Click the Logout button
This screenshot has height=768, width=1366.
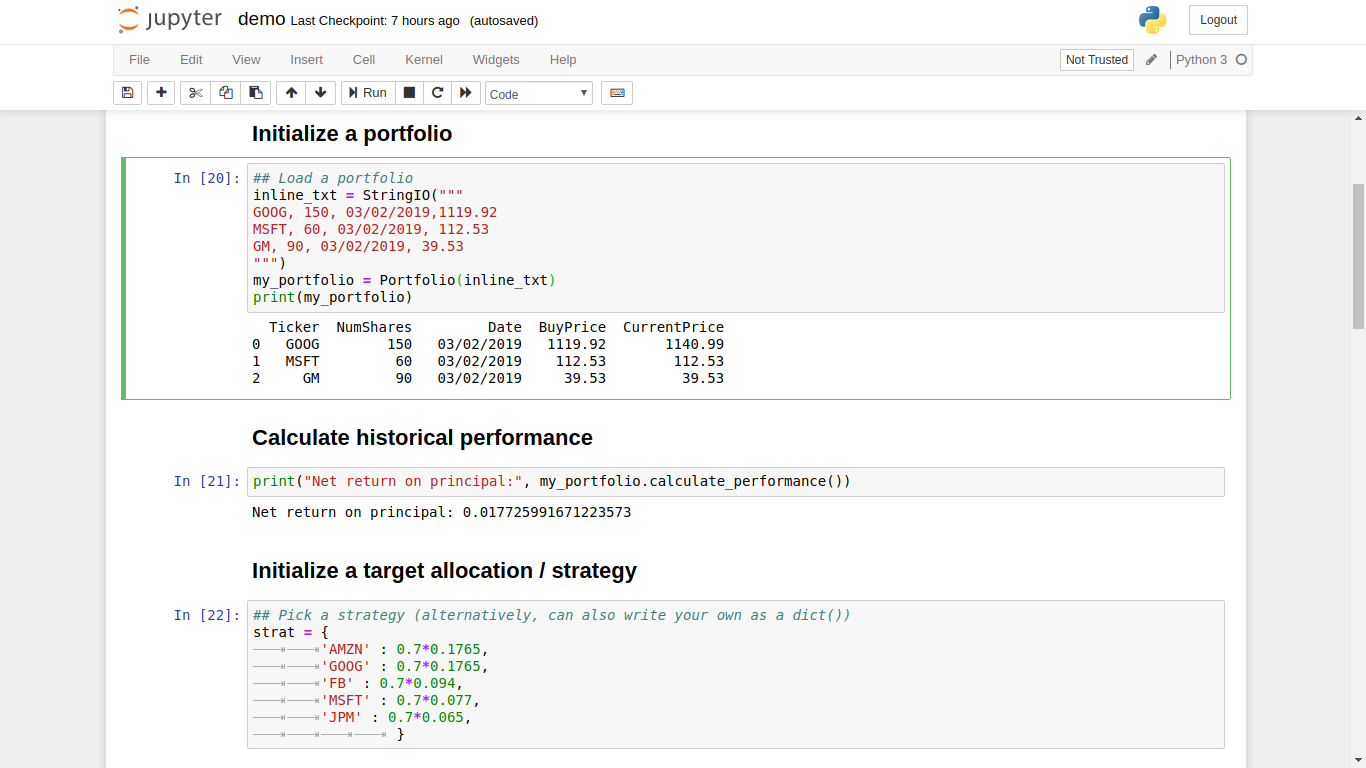[x=1218, y=20]
